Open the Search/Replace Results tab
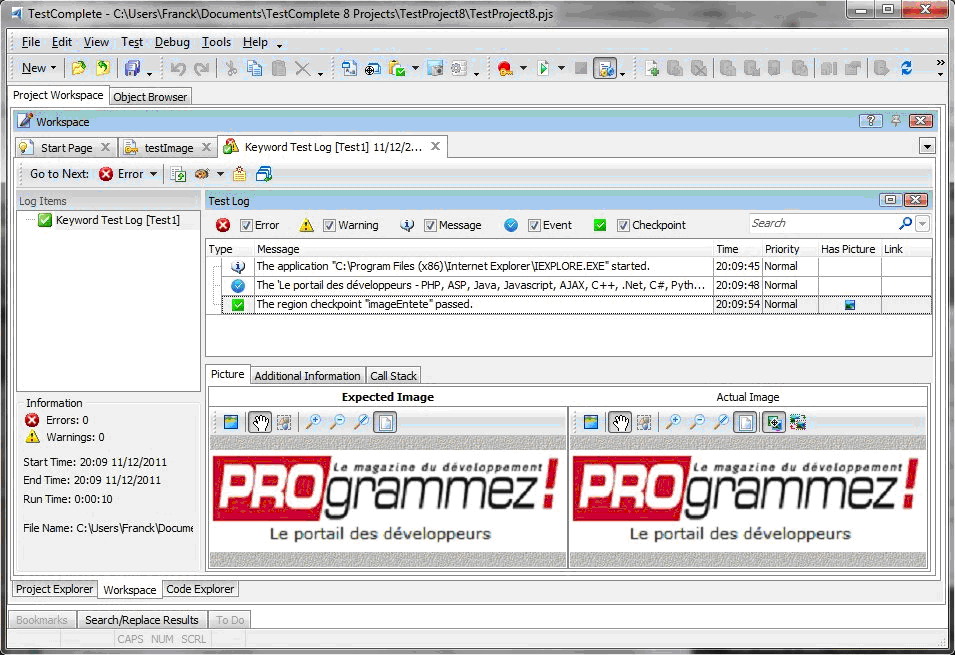Viewport: 955px width, 655px height. (141, 620)
